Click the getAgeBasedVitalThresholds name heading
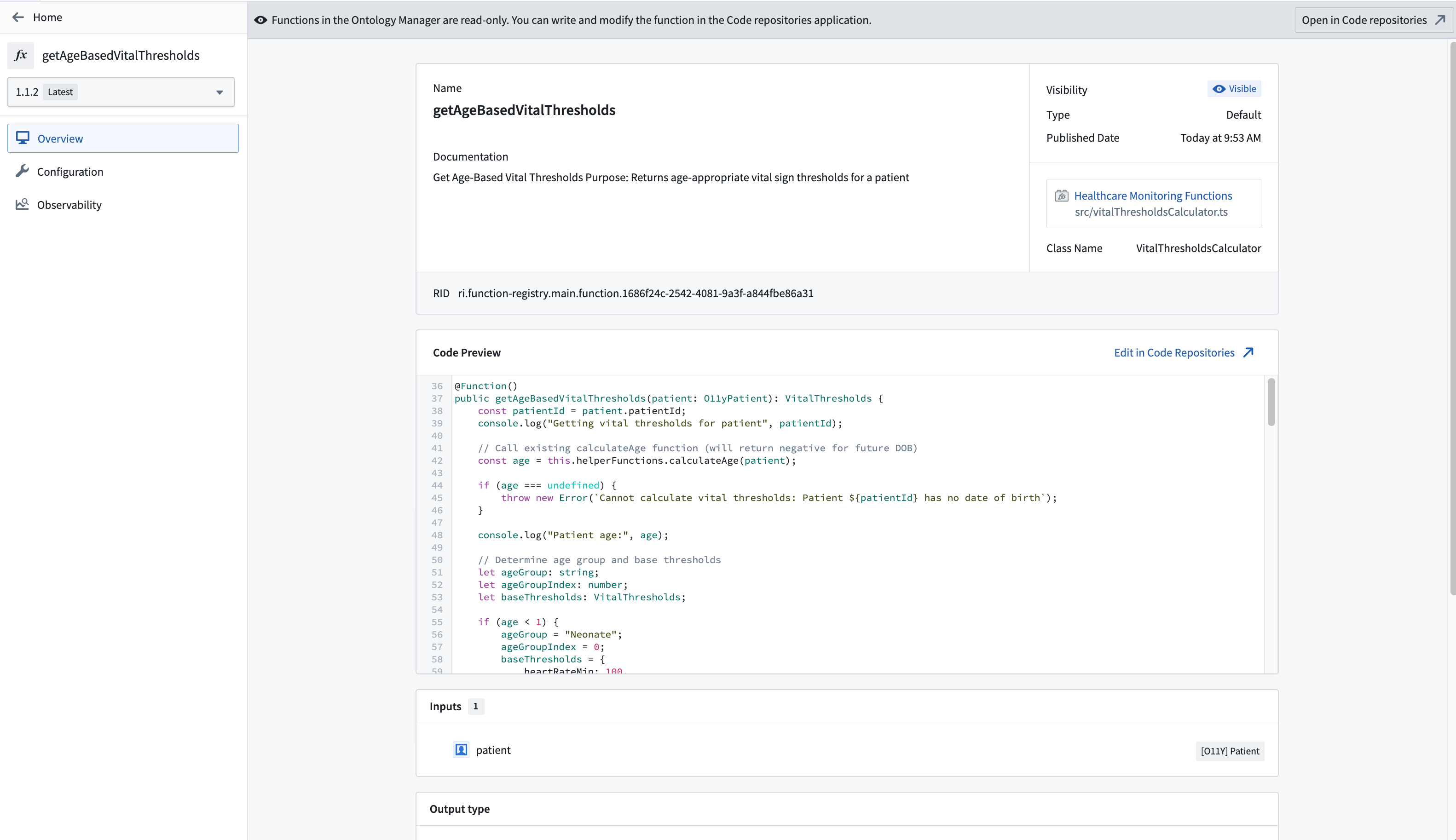1456x840 pixels. 524,110
